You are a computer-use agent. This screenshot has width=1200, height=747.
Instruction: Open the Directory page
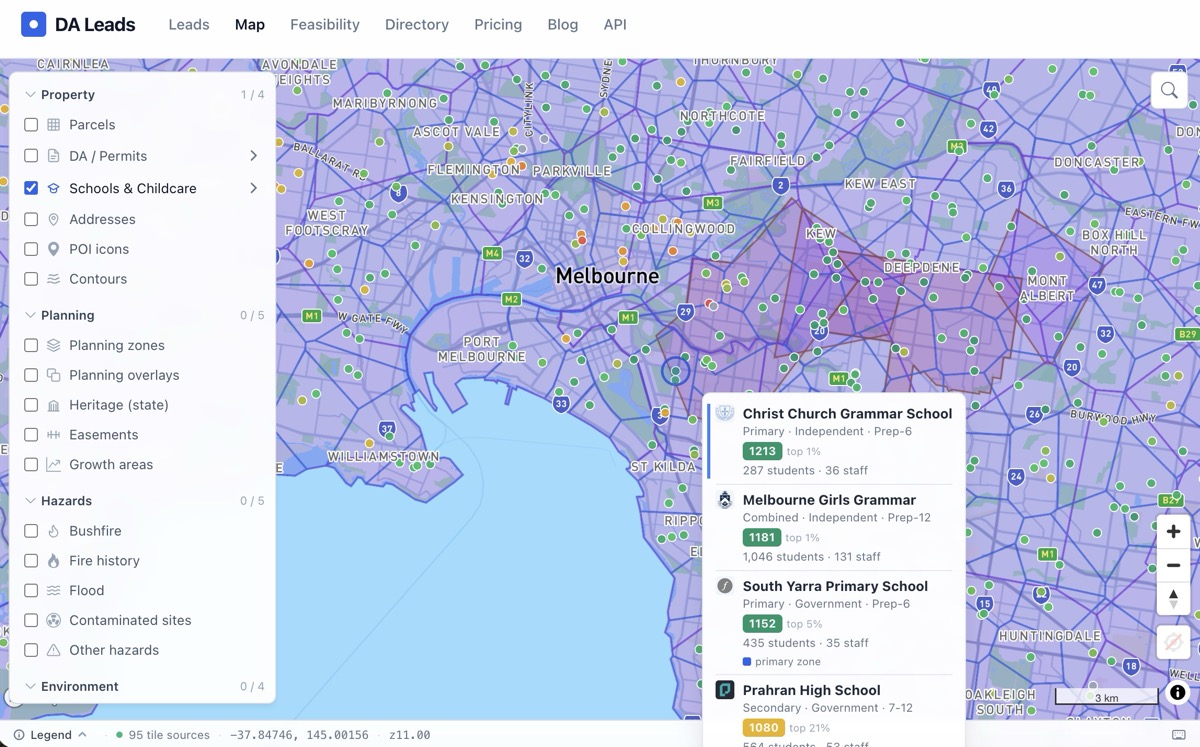click(417, 25)
